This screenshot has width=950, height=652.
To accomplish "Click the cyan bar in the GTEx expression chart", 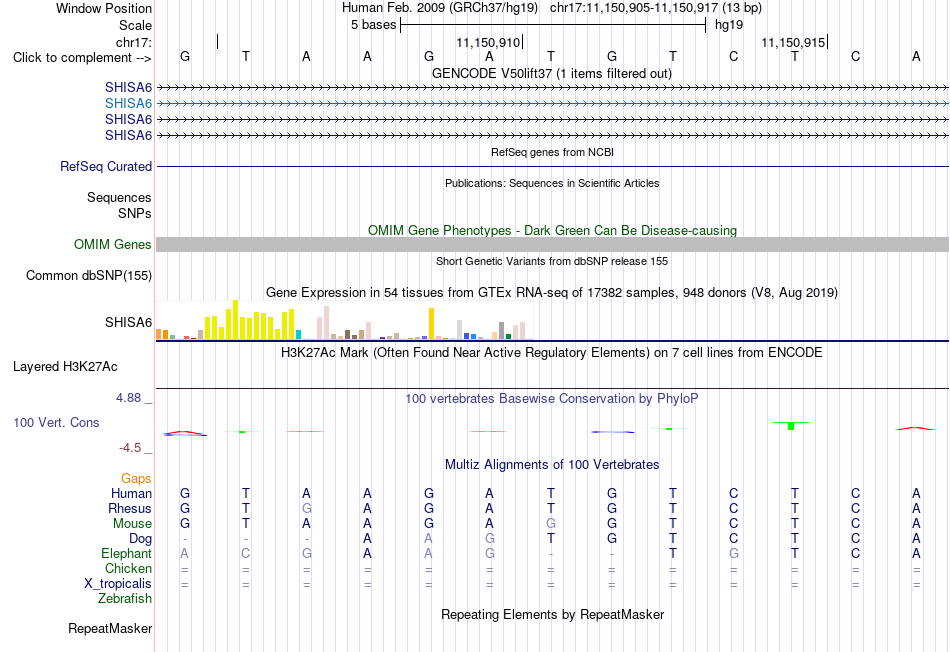I will [x=298, y=334].
